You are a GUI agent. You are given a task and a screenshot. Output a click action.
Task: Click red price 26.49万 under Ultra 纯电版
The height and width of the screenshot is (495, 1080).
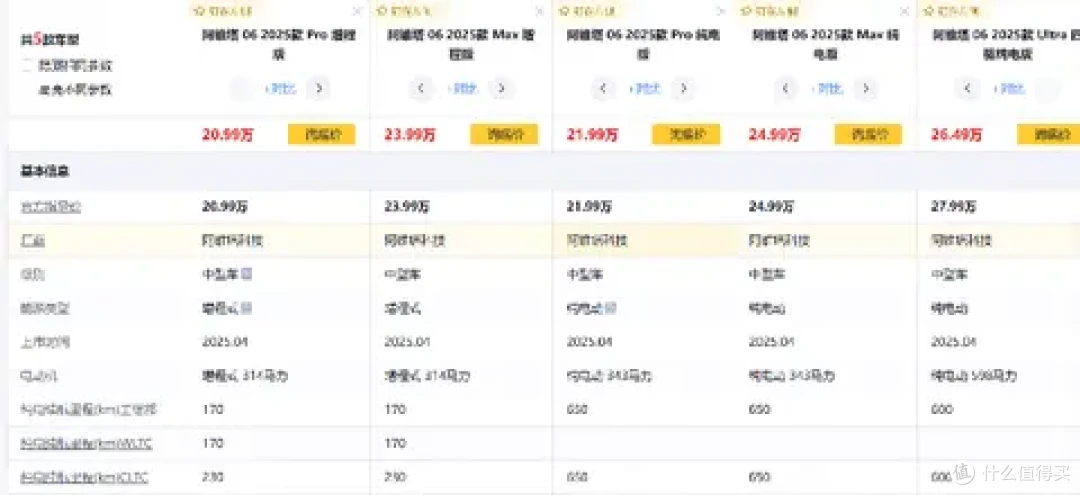click(x=957, y=135)
